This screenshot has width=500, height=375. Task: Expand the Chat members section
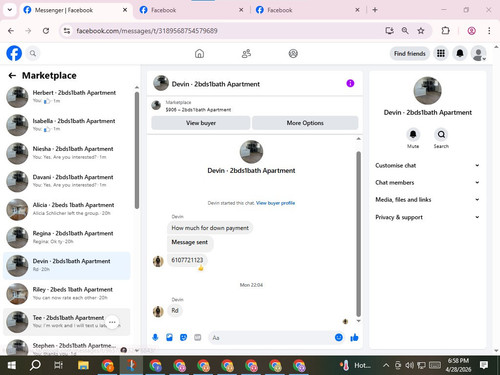coord(427,182)
